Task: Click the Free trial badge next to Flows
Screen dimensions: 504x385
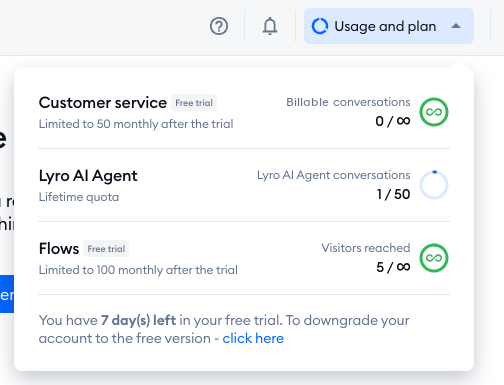Action: point(106,249)
